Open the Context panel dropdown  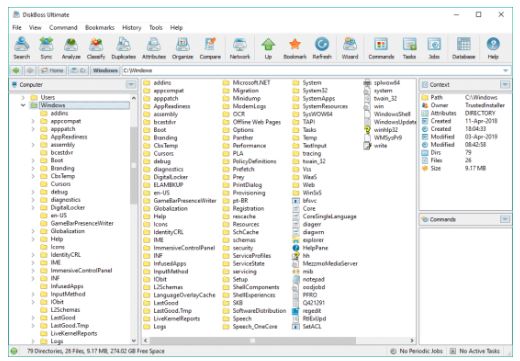505,85
